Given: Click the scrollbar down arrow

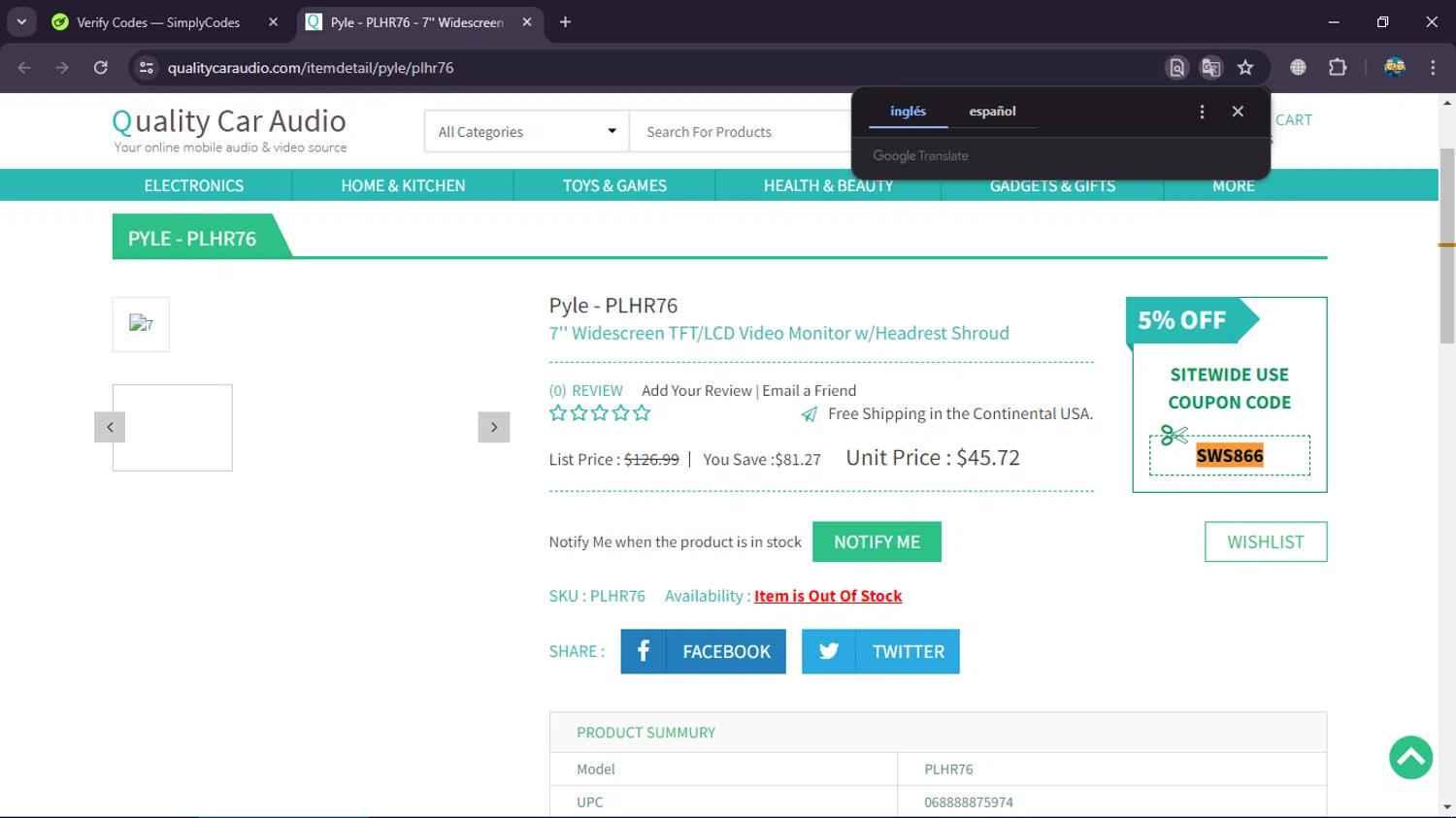Looking at the screenshot, I should coord(1447,807).
